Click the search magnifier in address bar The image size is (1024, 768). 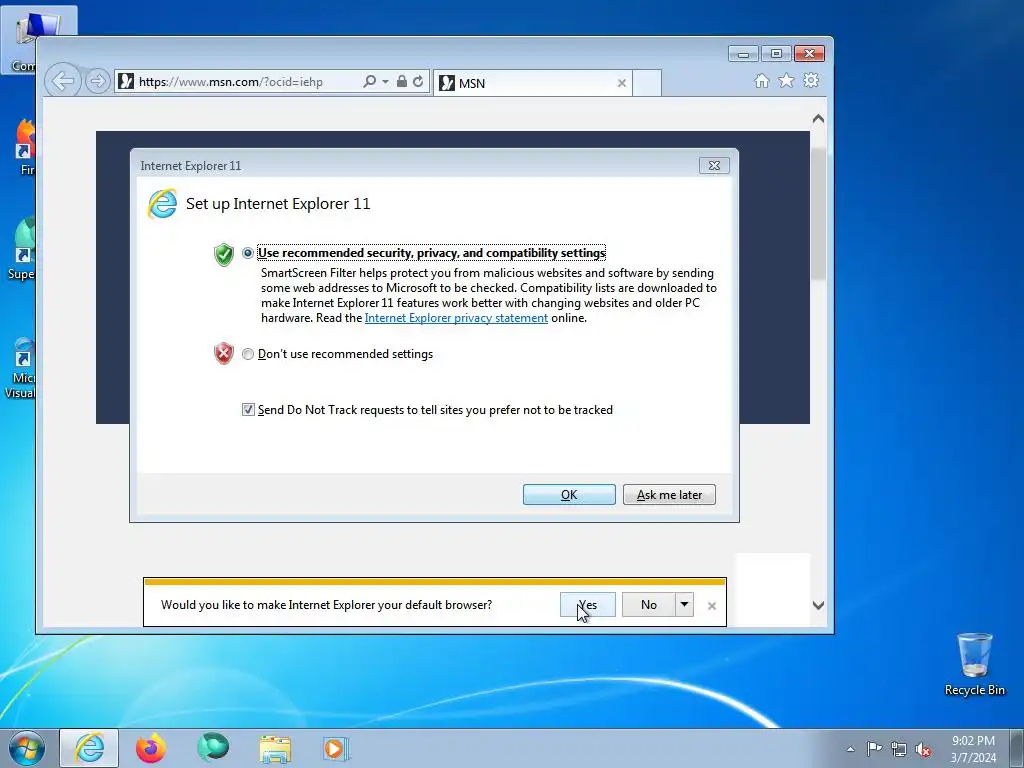pyautogui.click(x=370, y=82)
